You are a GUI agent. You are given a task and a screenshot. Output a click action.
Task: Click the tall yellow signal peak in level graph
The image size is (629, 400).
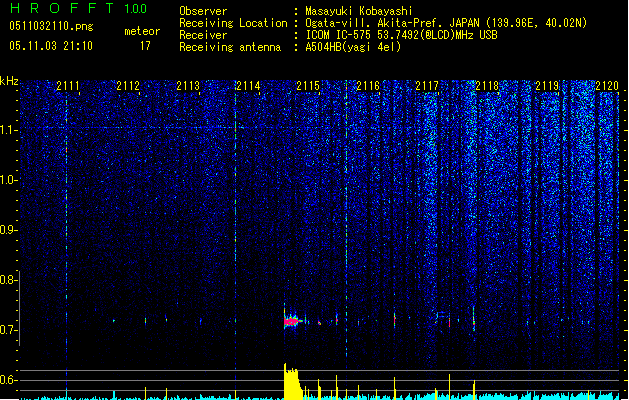292,382
